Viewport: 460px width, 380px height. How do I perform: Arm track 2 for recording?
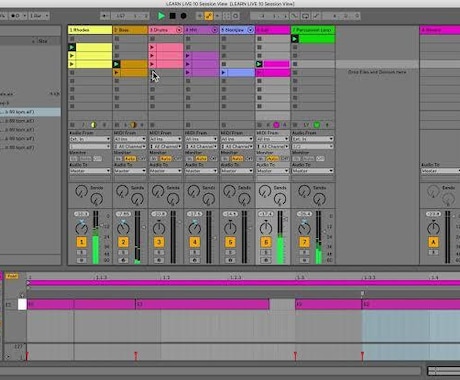point(123,260)
